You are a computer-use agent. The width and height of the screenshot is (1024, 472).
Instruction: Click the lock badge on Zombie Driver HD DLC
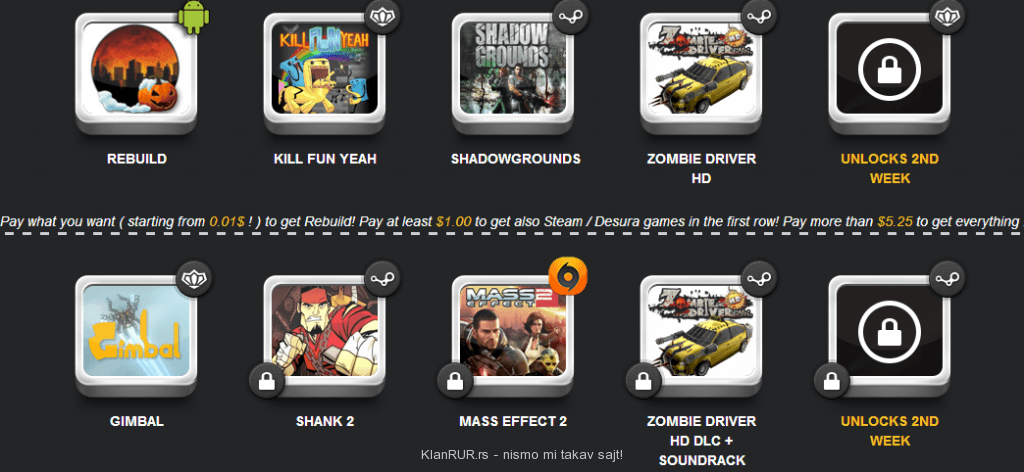coord(643,381)
